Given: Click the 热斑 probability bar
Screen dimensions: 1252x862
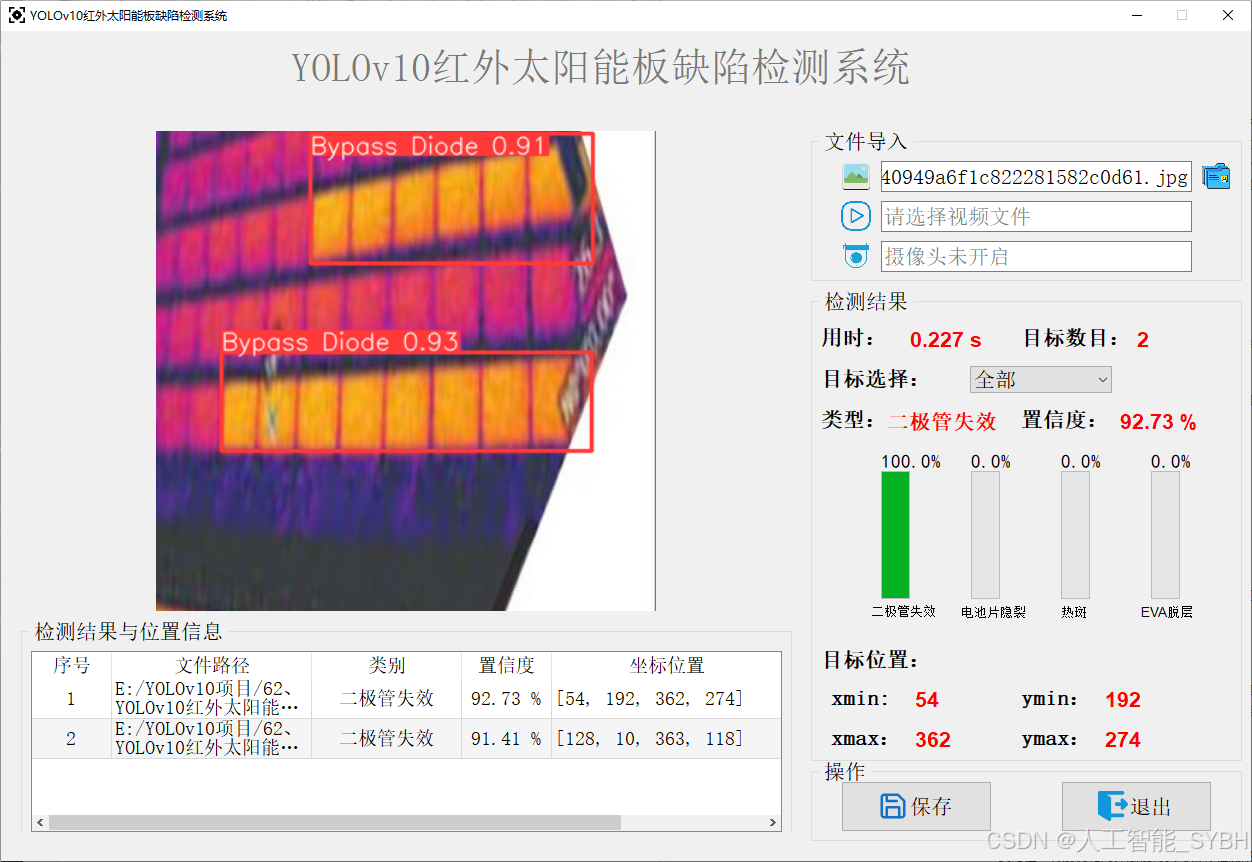Looking at the screenshot, I should [x=1075, y=535].
